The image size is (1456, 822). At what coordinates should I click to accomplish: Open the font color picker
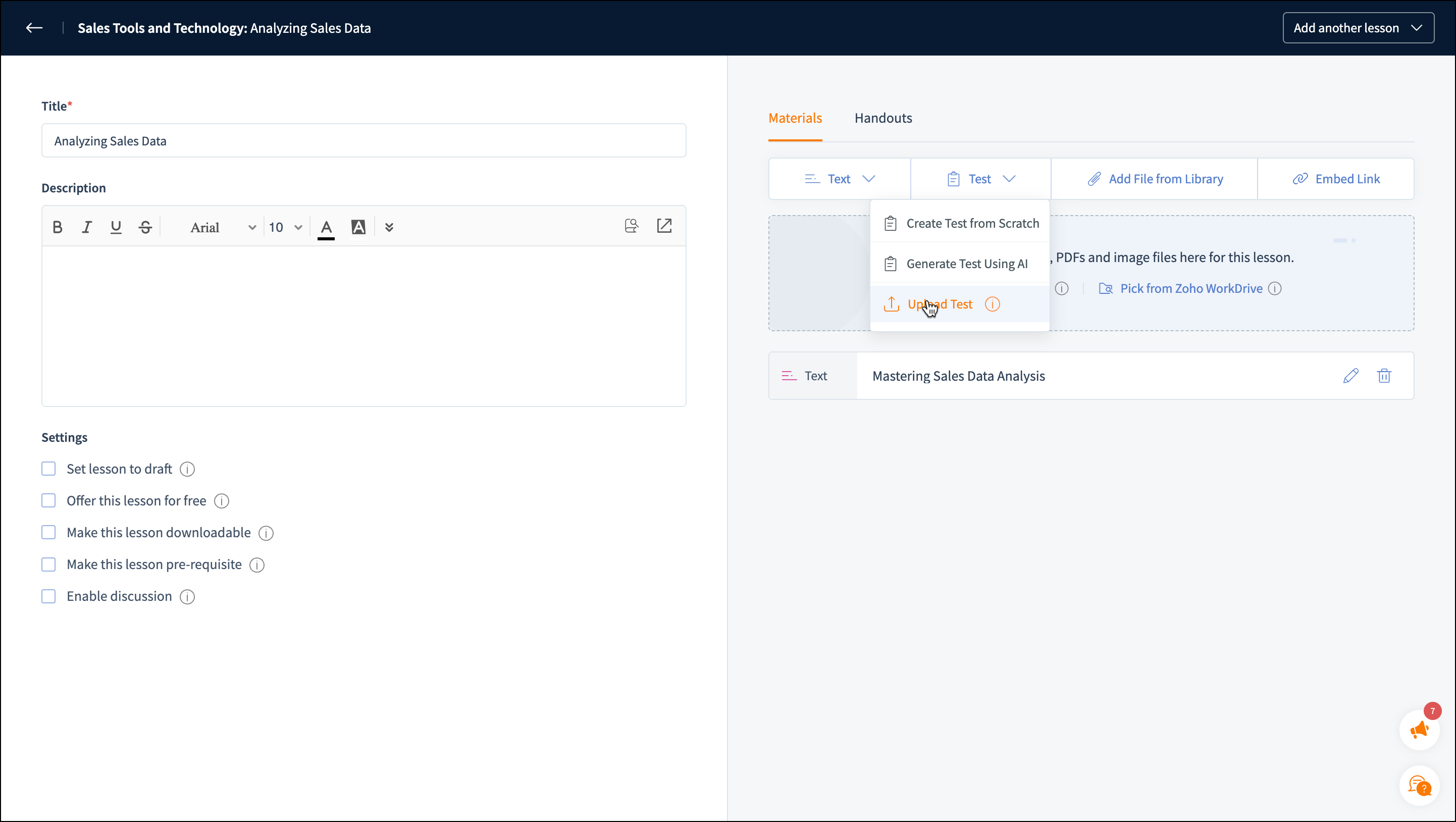(x=326, y=227)
